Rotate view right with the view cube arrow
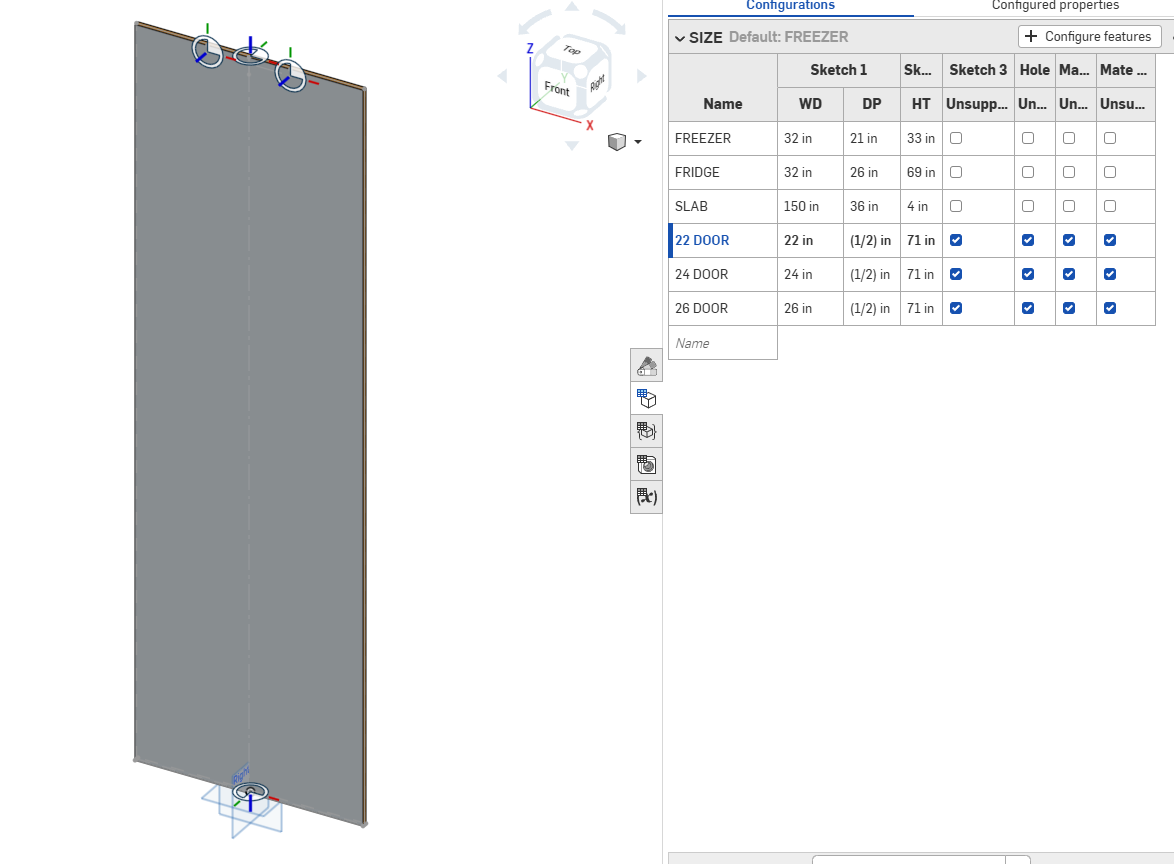The height and width of the screenshot is (864, 1174). tap(642, 76)
